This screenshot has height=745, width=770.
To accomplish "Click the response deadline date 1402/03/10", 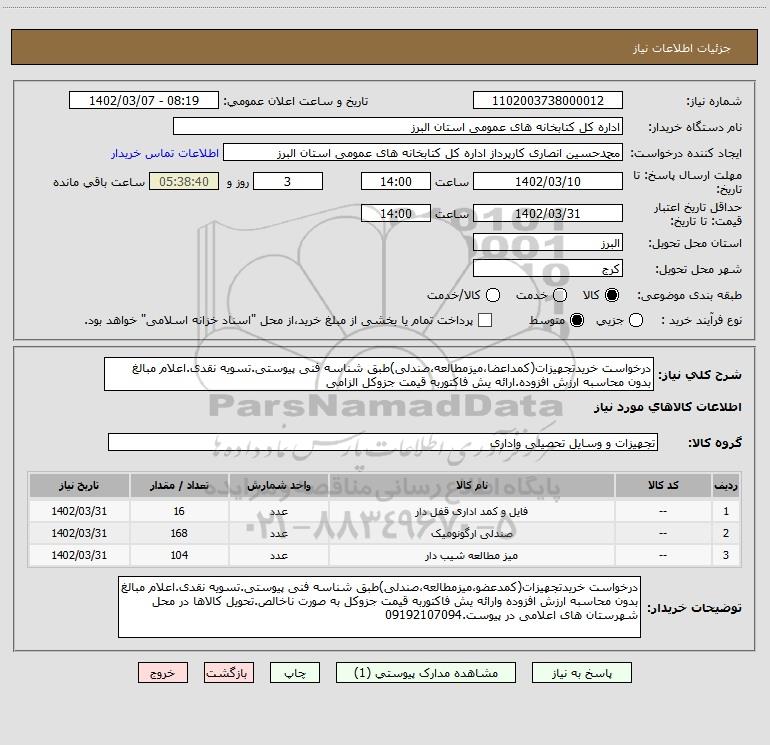I will click(548, 181).
